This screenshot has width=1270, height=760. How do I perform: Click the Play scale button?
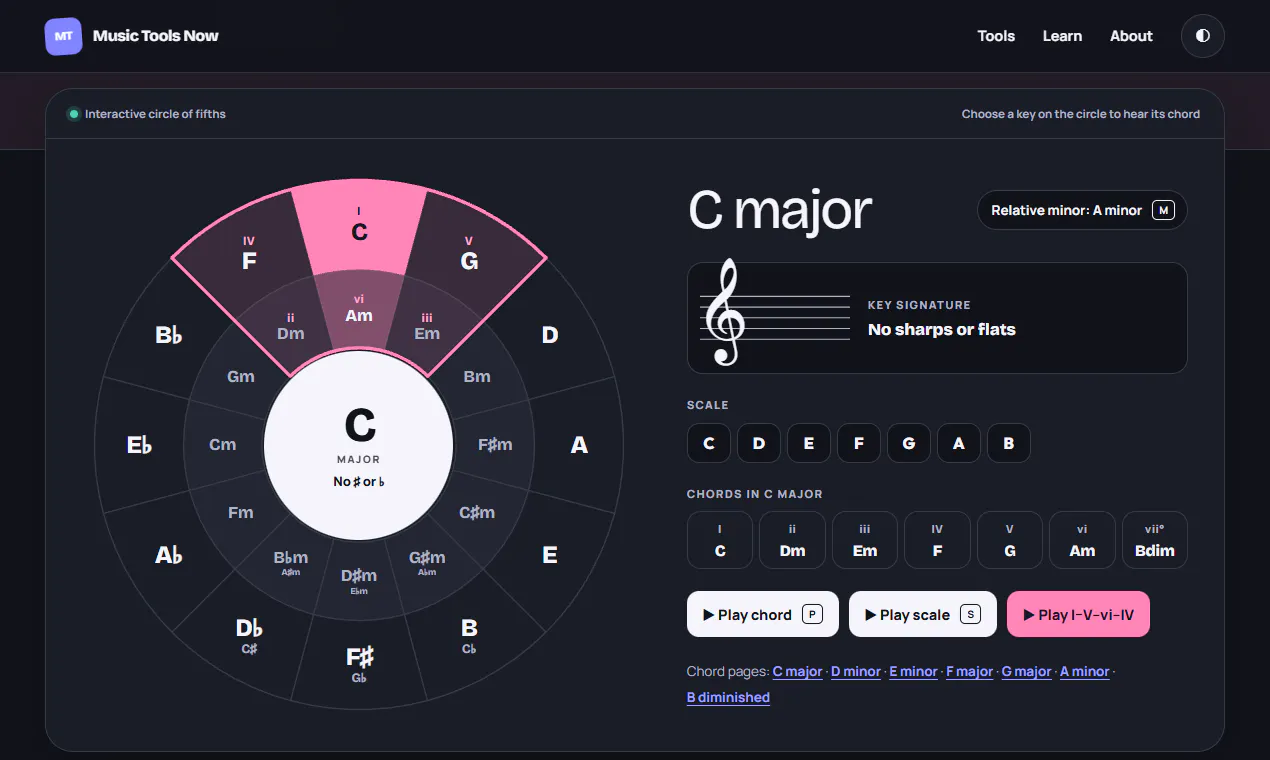(923, 614)
